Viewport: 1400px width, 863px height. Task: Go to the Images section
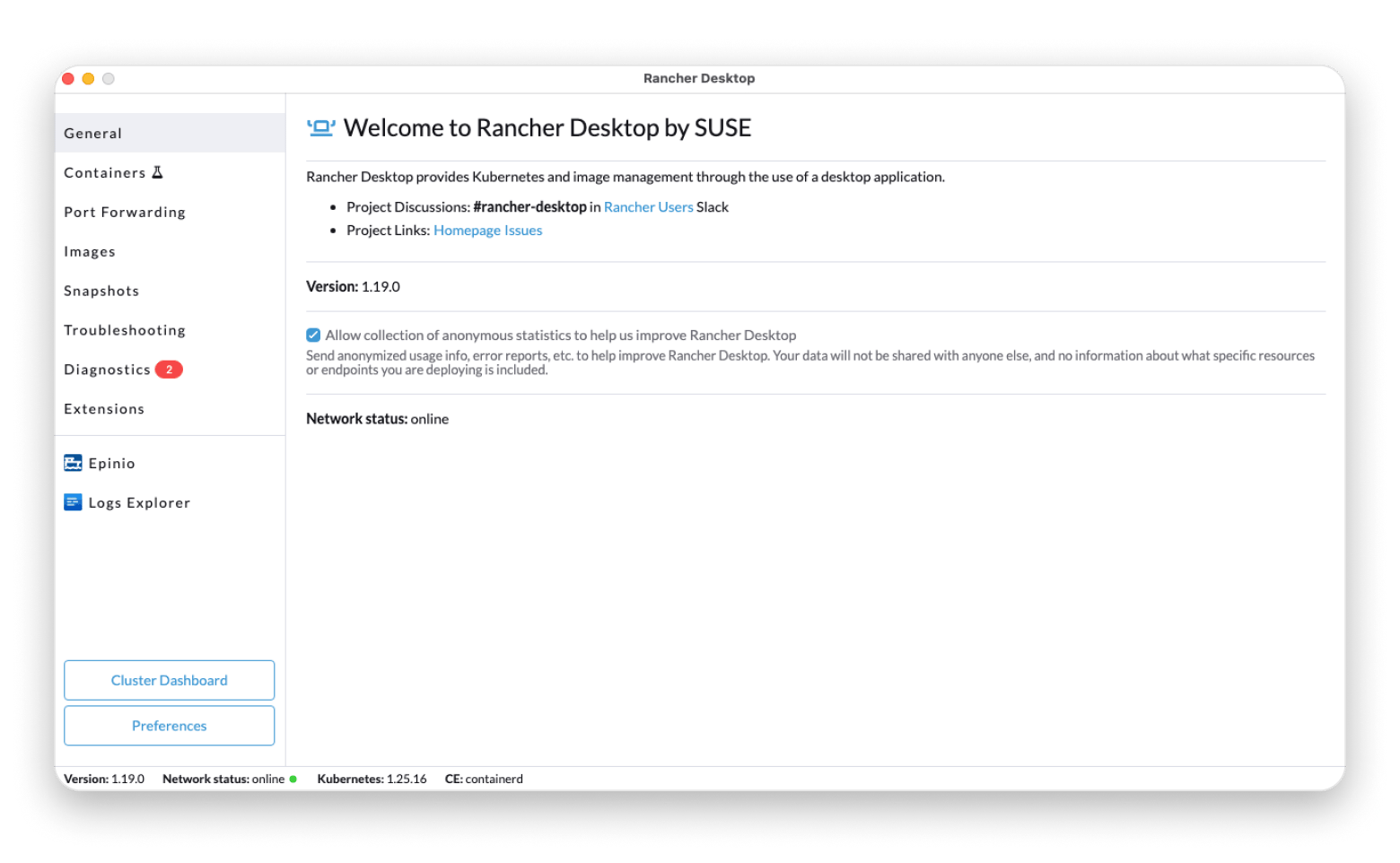pos(90,252)
